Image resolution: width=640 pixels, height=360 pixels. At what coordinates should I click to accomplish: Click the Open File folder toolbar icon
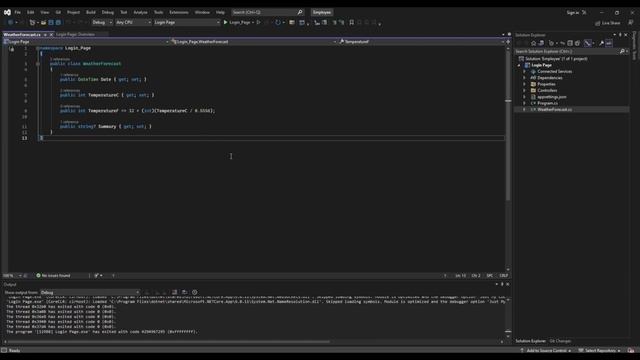43,22
